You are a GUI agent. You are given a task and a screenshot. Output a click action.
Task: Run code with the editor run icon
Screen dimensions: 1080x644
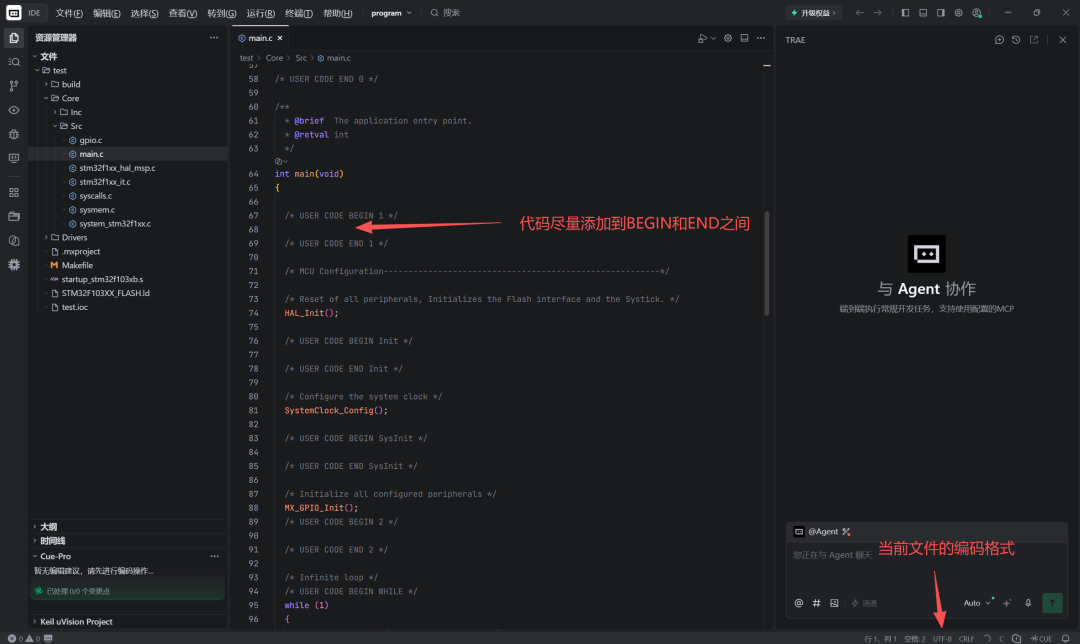point(702,39)
